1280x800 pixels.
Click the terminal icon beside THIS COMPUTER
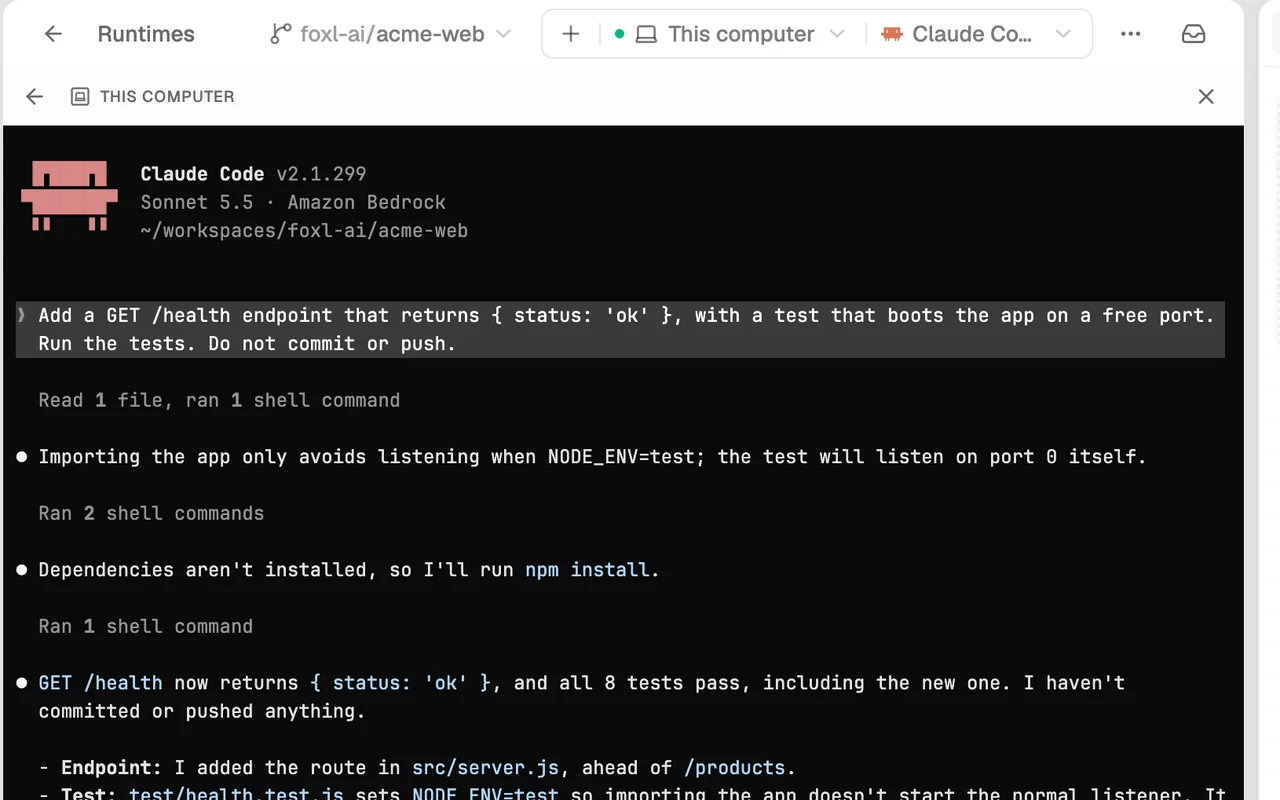pyautogui.click(x=80, y=97)
